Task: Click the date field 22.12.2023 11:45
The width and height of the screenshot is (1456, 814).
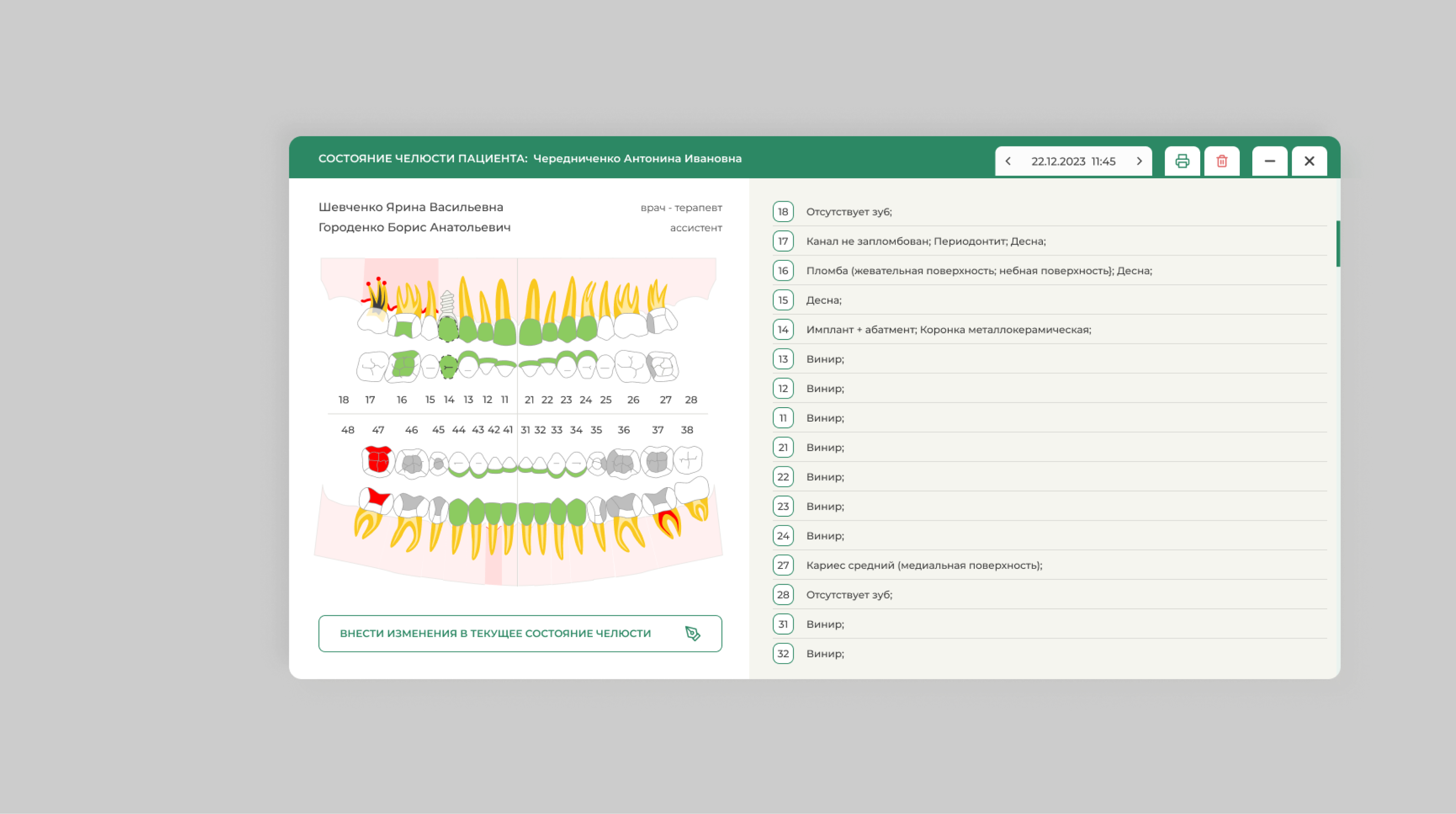Action: click(x=1073, y=161)
